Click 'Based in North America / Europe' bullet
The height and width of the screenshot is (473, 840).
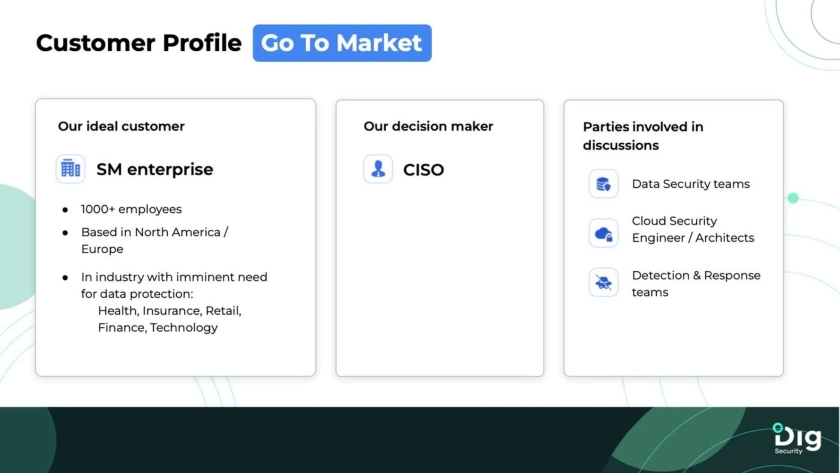(155, 240)
